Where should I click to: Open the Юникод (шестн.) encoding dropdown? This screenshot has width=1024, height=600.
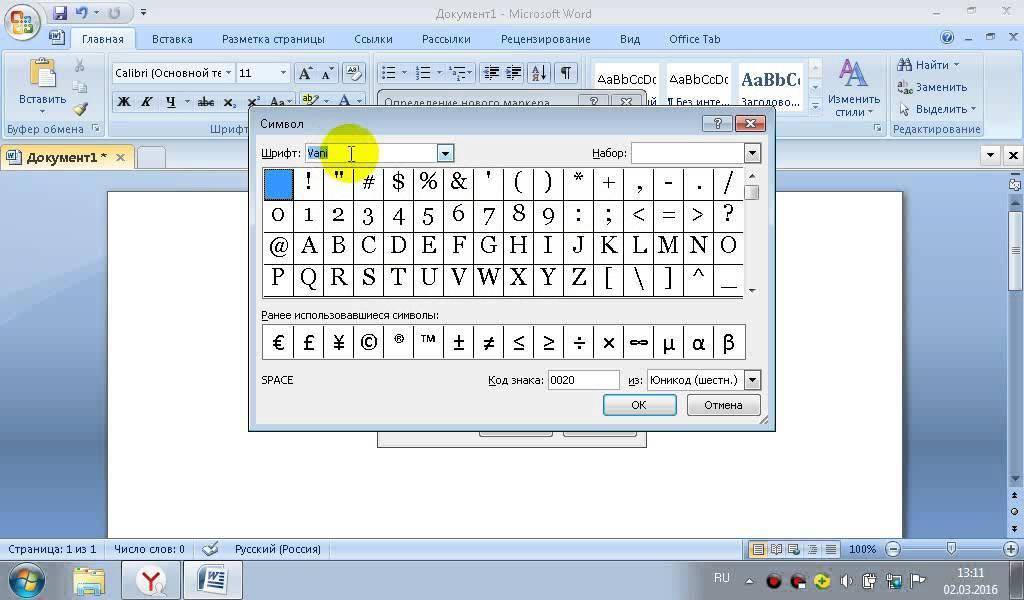[752, 380]
